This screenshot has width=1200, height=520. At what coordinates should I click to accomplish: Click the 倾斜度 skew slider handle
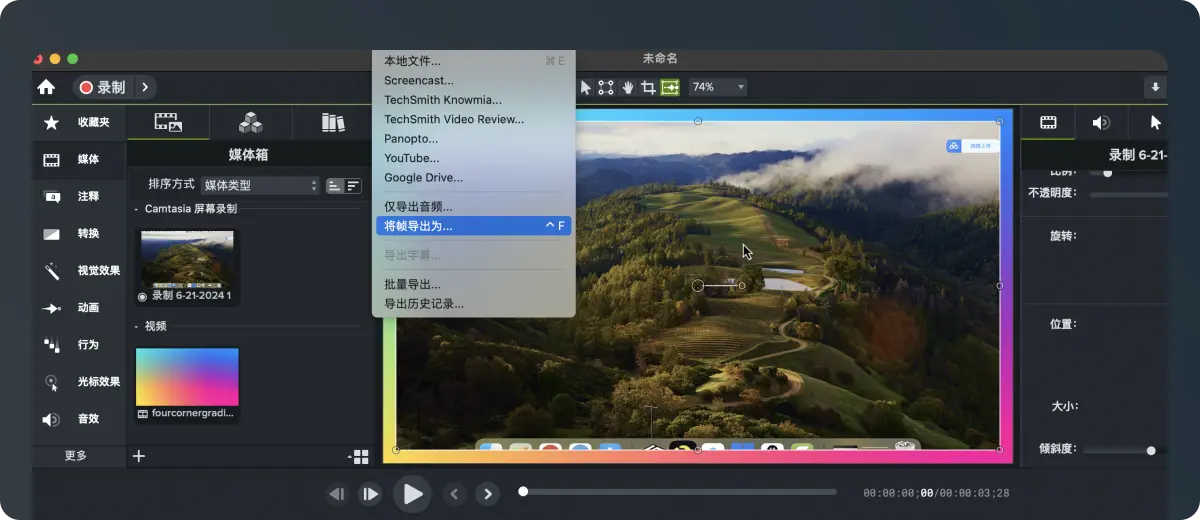click(1151, 450)
